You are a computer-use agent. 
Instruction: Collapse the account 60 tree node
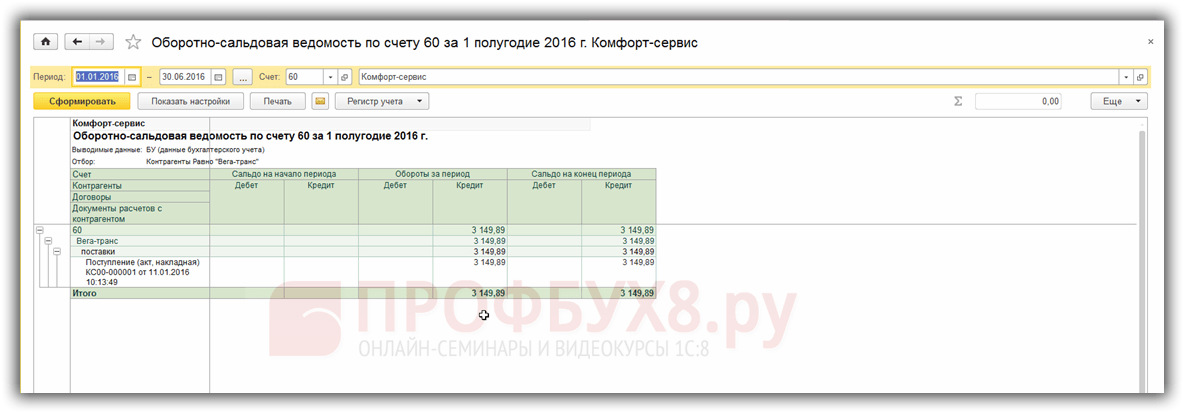point(39,230)
